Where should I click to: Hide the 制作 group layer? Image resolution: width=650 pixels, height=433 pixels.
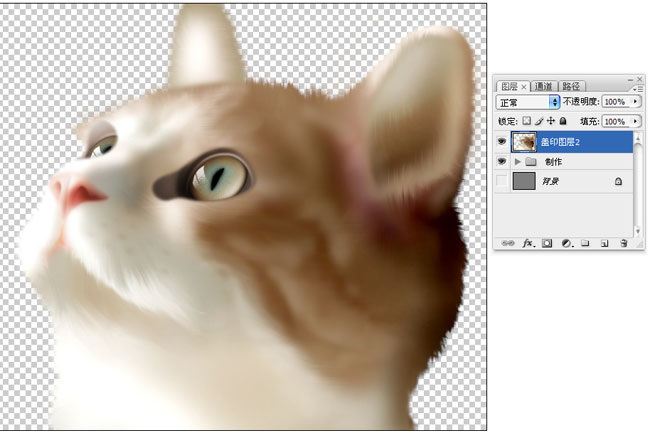pos(502,161)
